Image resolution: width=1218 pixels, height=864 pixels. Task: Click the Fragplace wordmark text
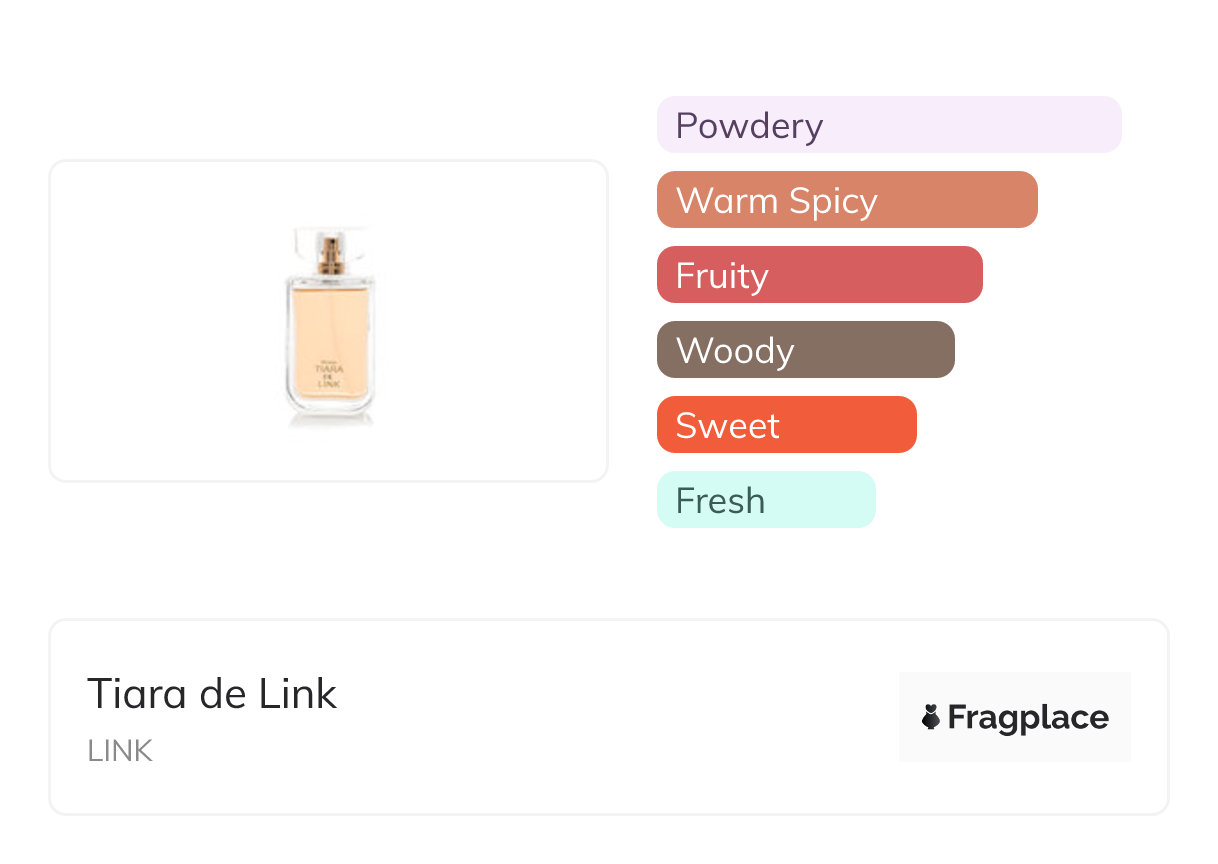pos(1027,718)
